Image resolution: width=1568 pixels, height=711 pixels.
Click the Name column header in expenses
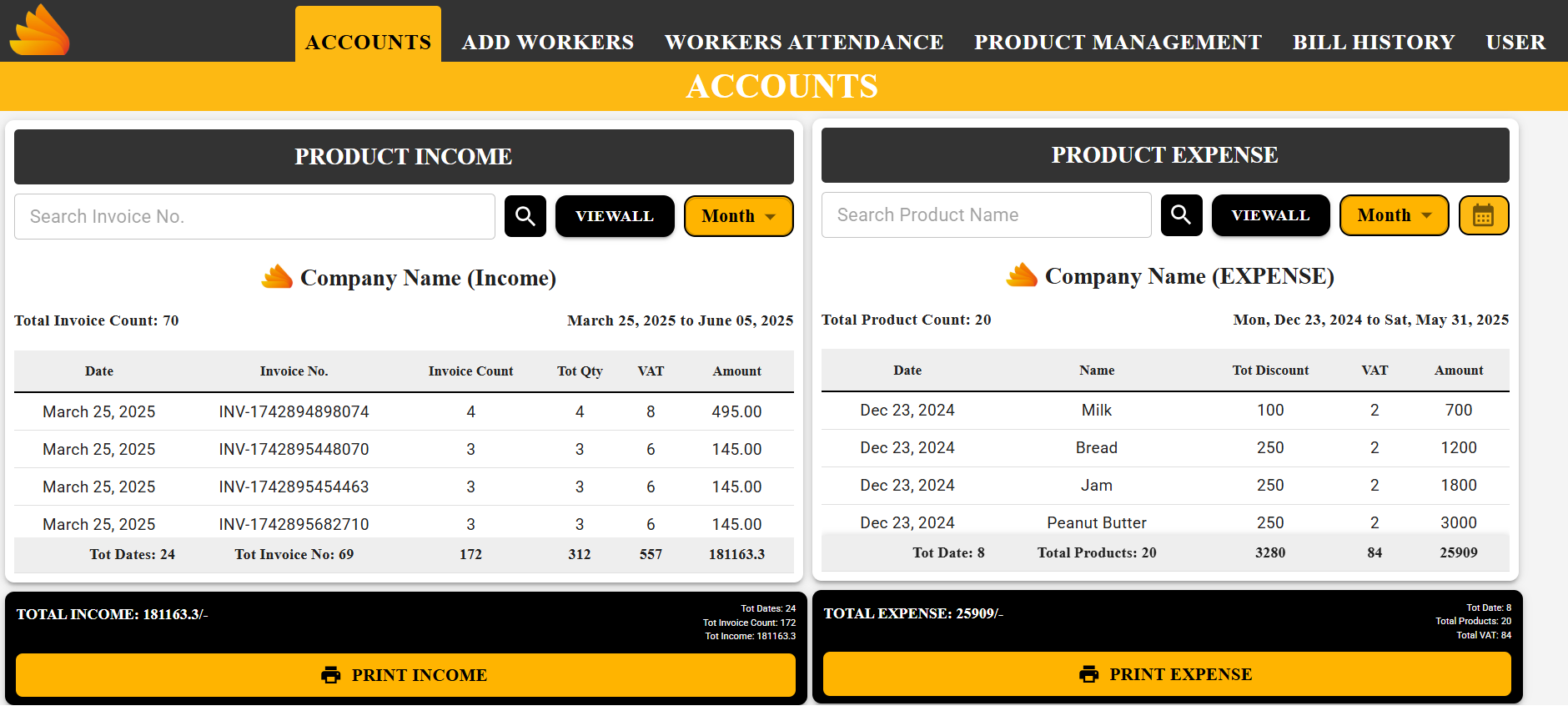[1097, 371]
